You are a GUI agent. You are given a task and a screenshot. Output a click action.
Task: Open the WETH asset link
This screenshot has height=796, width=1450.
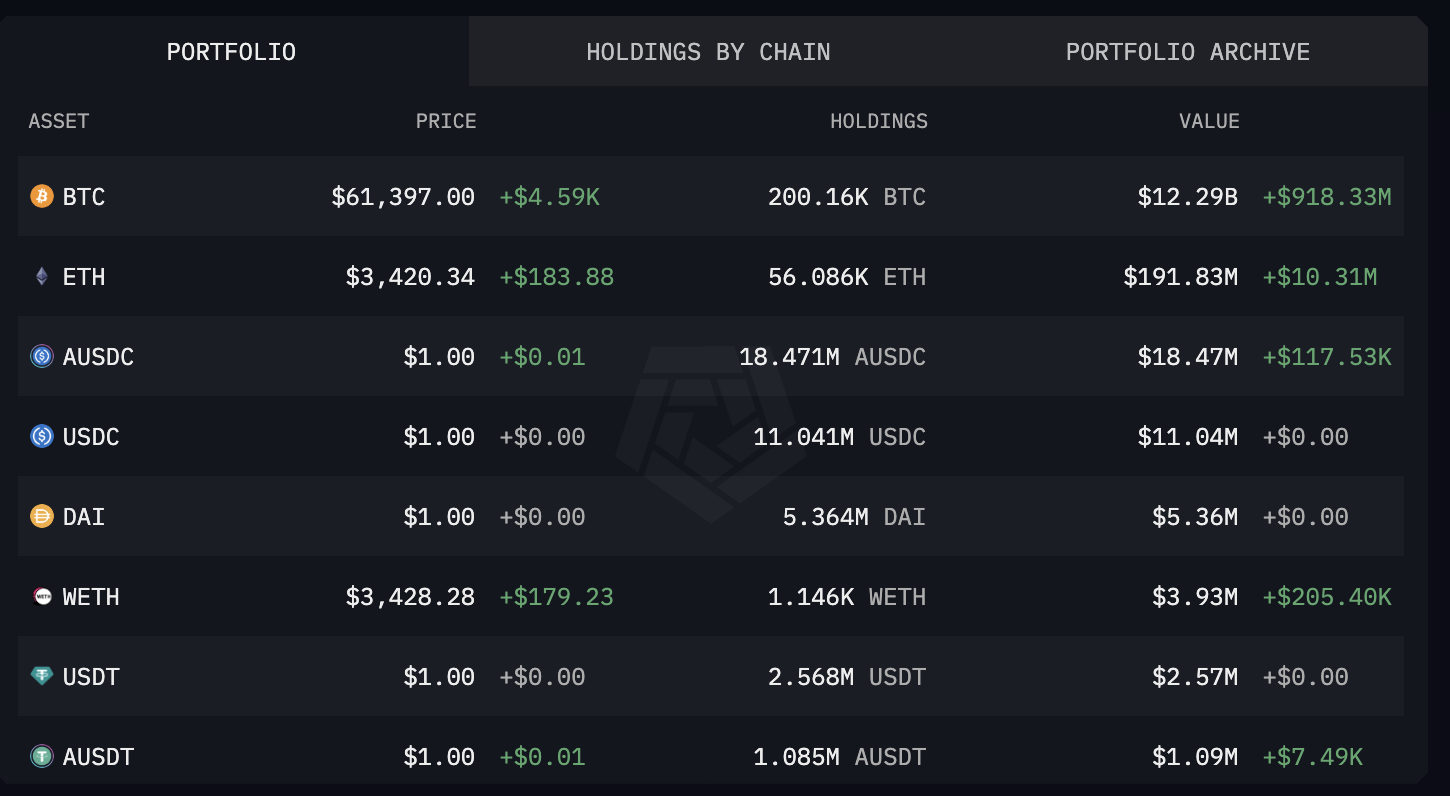pos(91,596)
